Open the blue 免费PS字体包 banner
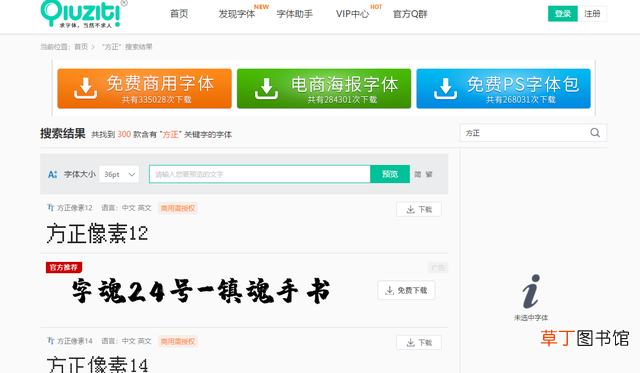This screenshot has height=373, width=640. tap(503, 89)
